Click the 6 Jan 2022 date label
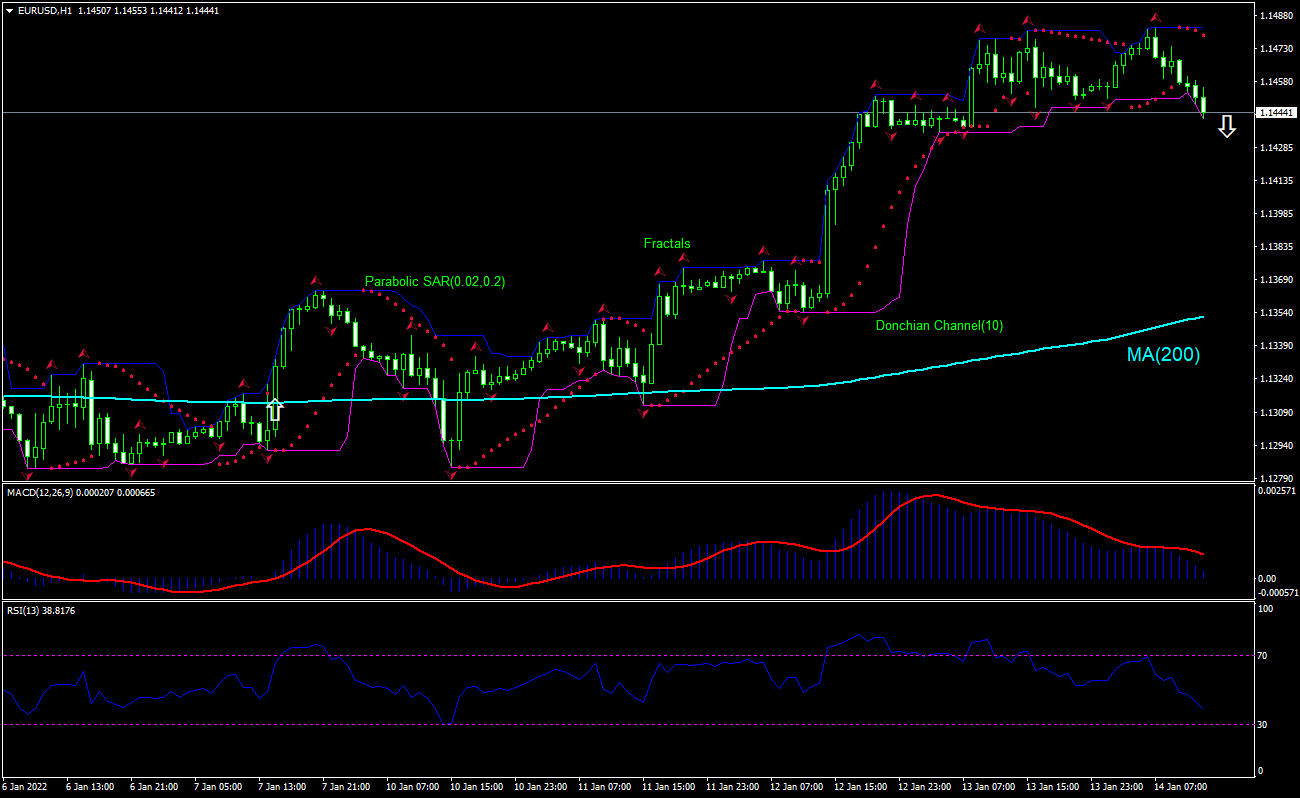Image resolution: width=1300 pixels, height=798 pixels. (x=22, y=787)
